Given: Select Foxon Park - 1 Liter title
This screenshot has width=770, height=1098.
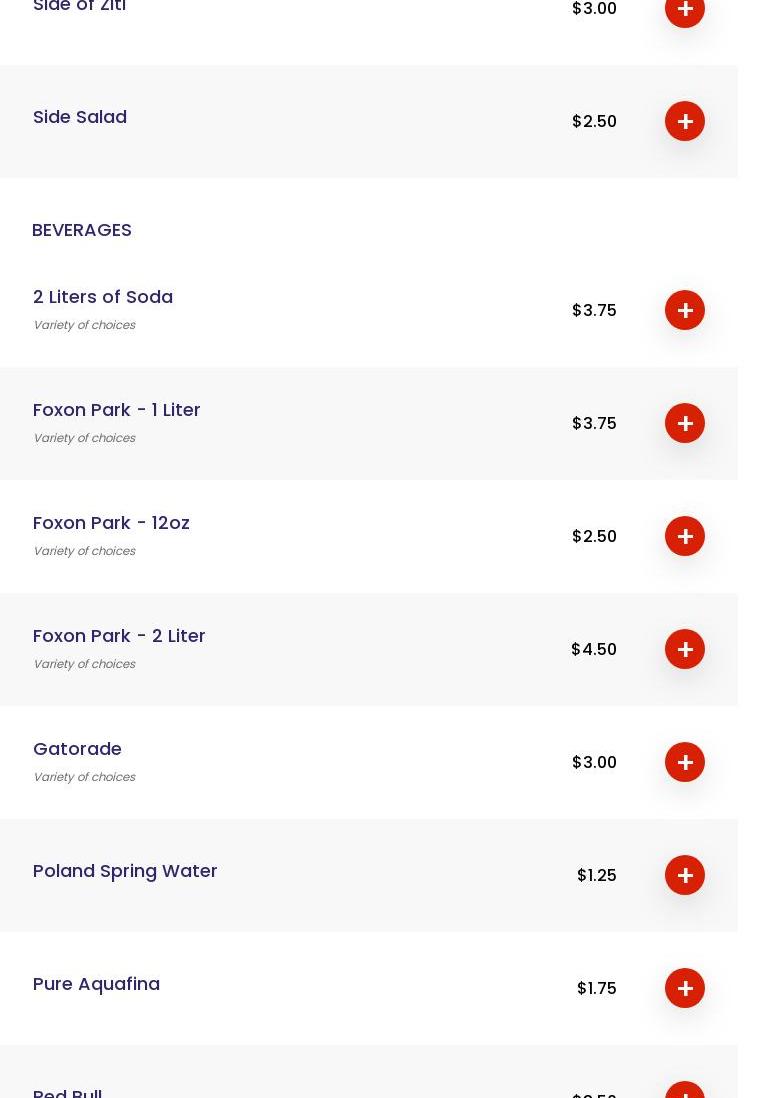Looking at the screenshot, I should [116, 410].
